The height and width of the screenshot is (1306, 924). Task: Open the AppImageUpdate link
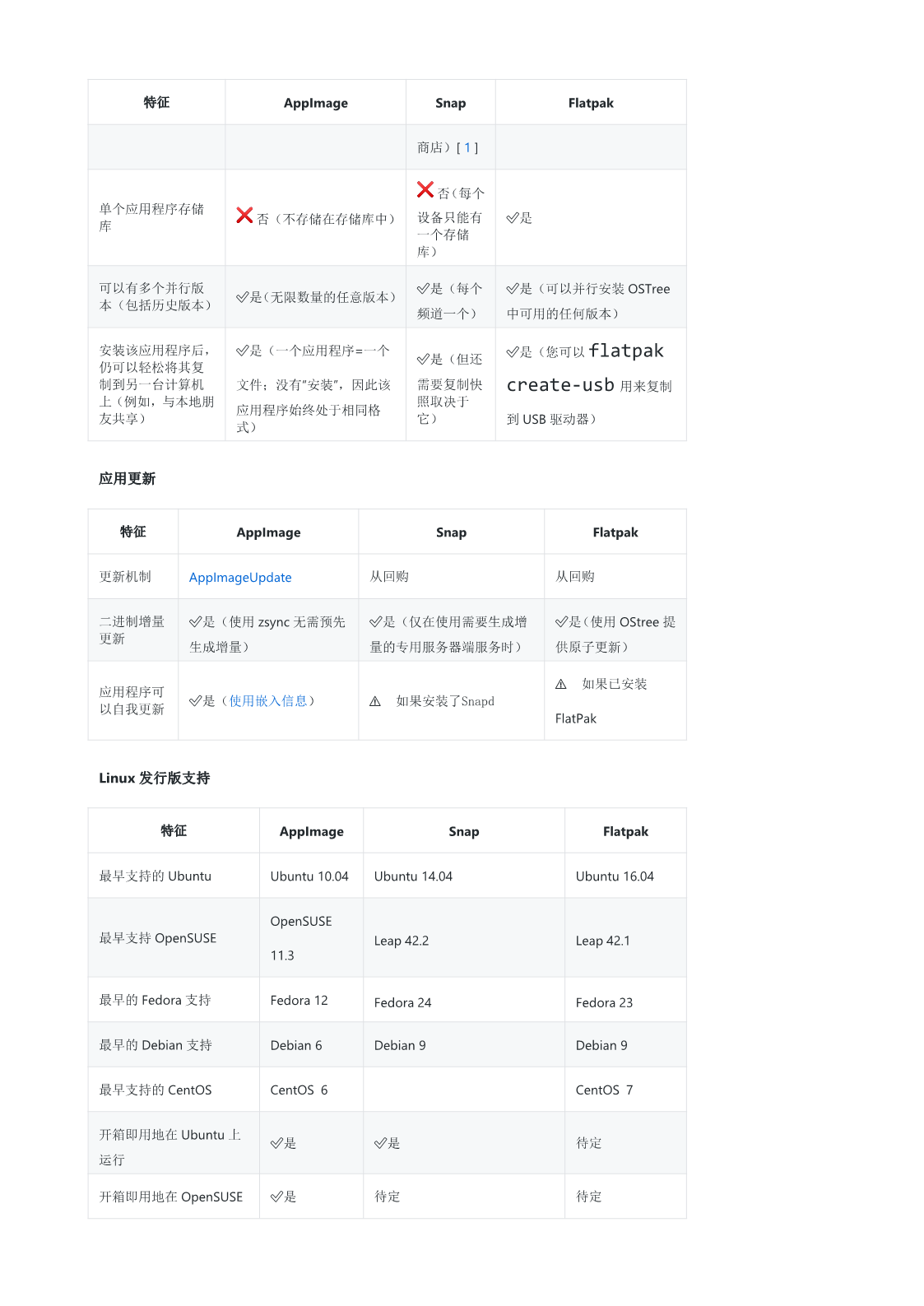tap(240, 578)
